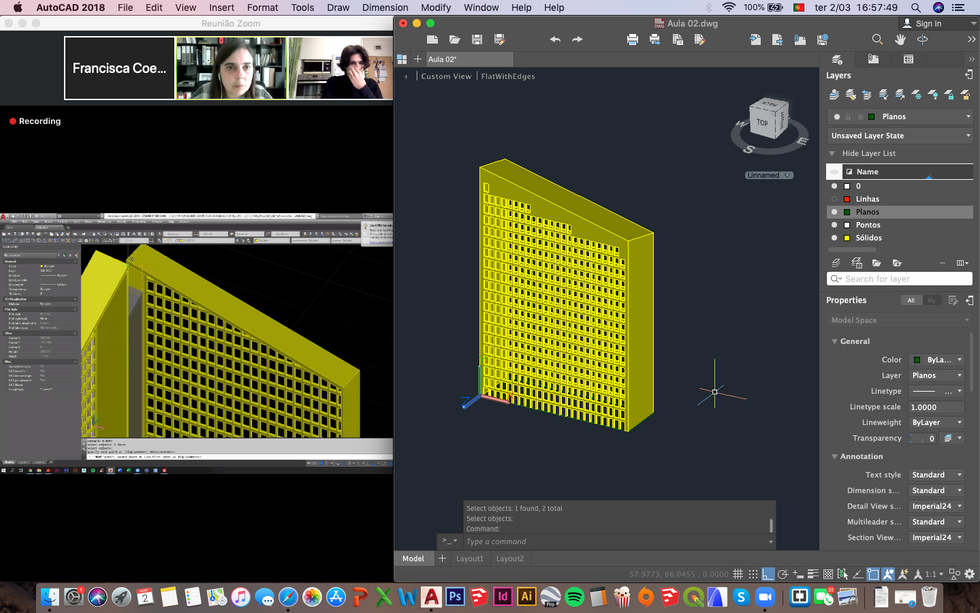Click the Undo arrow icon
Screen dimensions: 980x613
coord(555,39)
